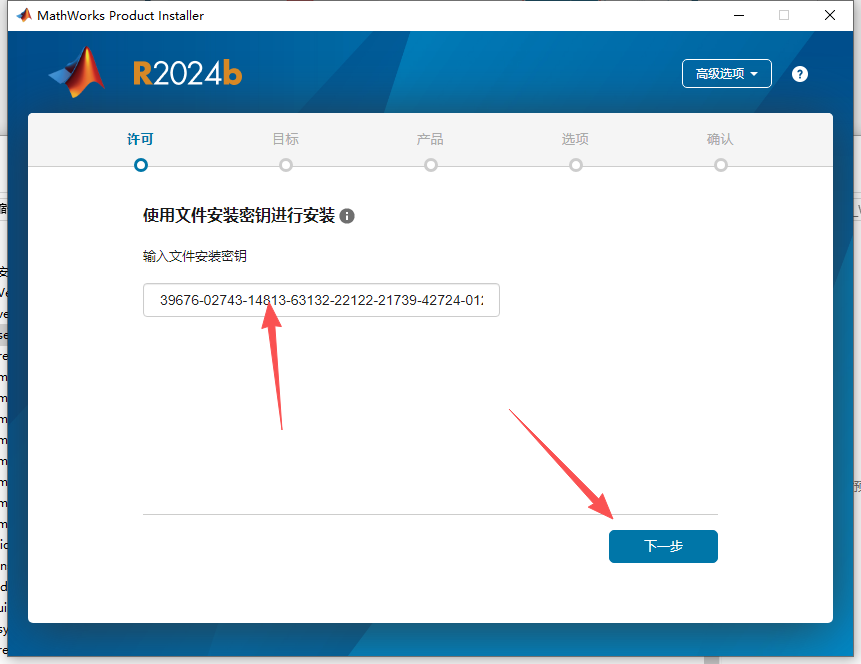Click inside the file installation key field
861x664 pixels.
pos(320,300)
